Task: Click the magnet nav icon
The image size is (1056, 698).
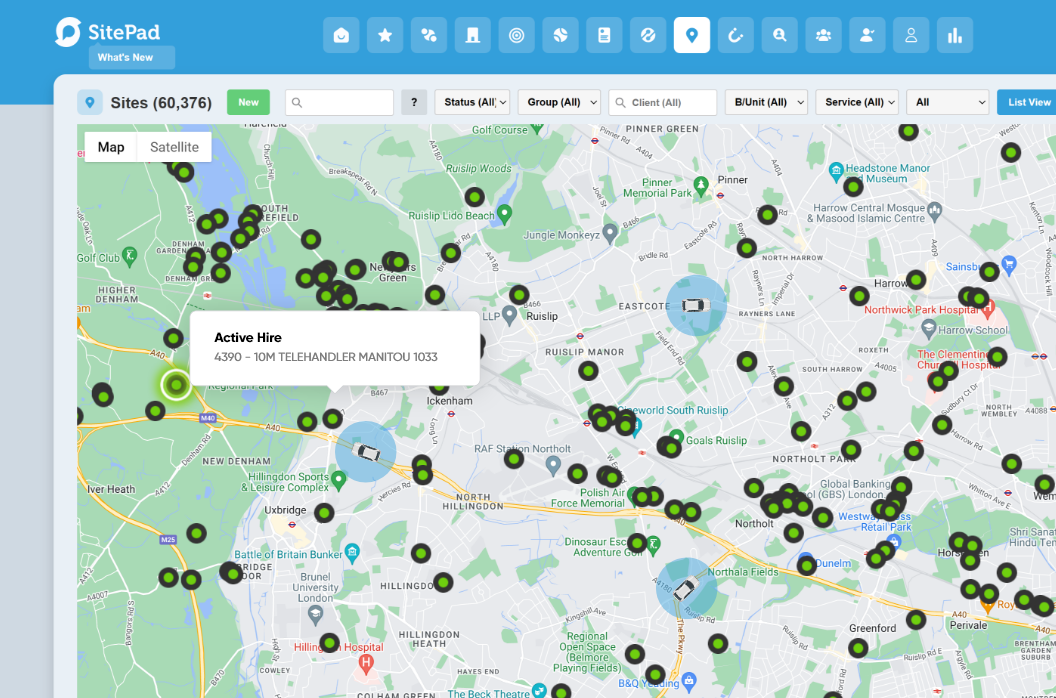Action: (x=735, y=35)
